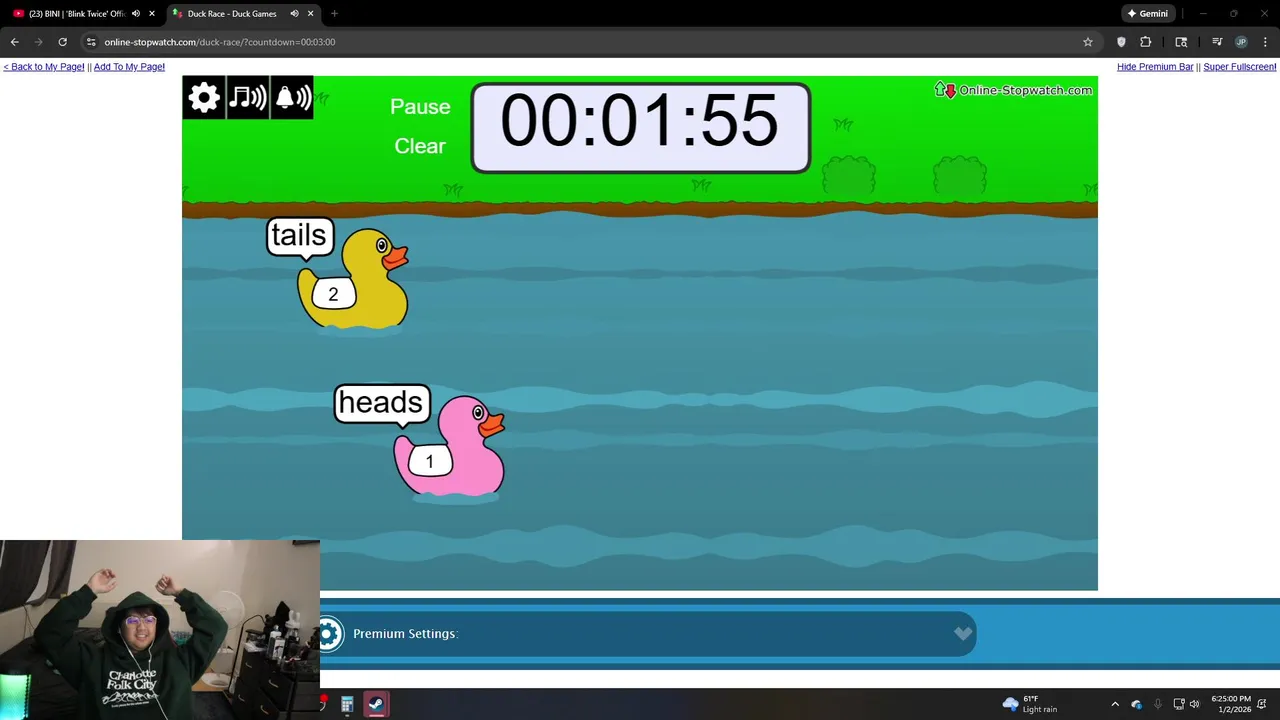Open the network tray icon

[x=1179, y=704]
